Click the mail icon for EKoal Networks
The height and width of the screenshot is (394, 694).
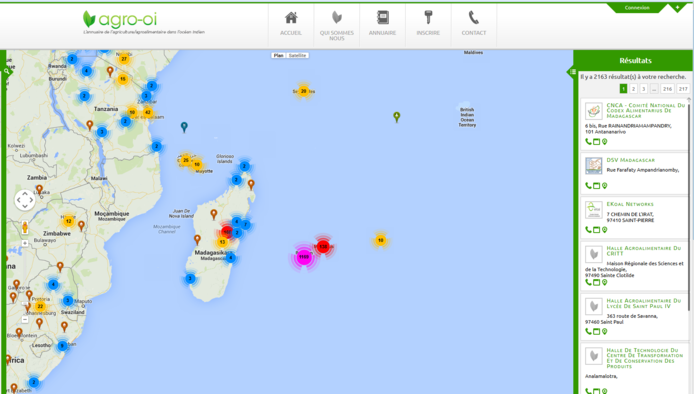tap(596, 229)
